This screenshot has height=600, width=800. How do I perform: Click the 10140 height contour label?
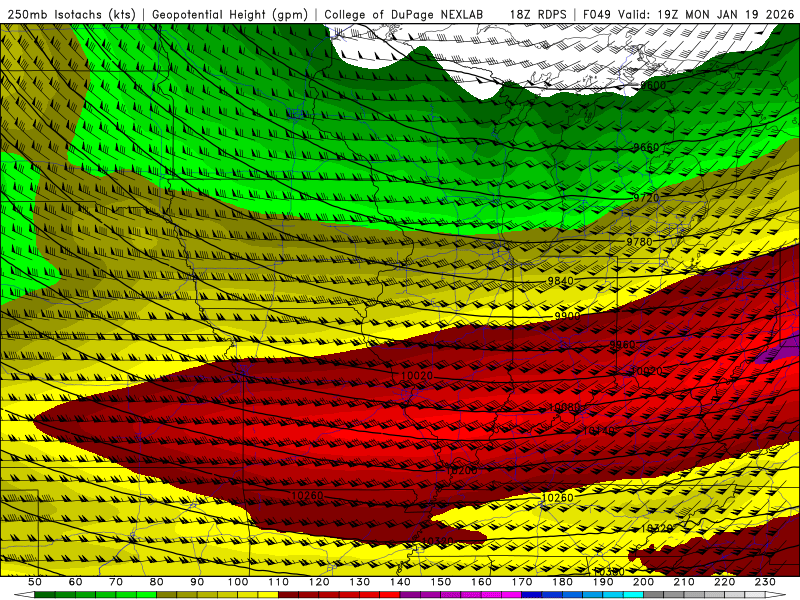click(598, 432)
